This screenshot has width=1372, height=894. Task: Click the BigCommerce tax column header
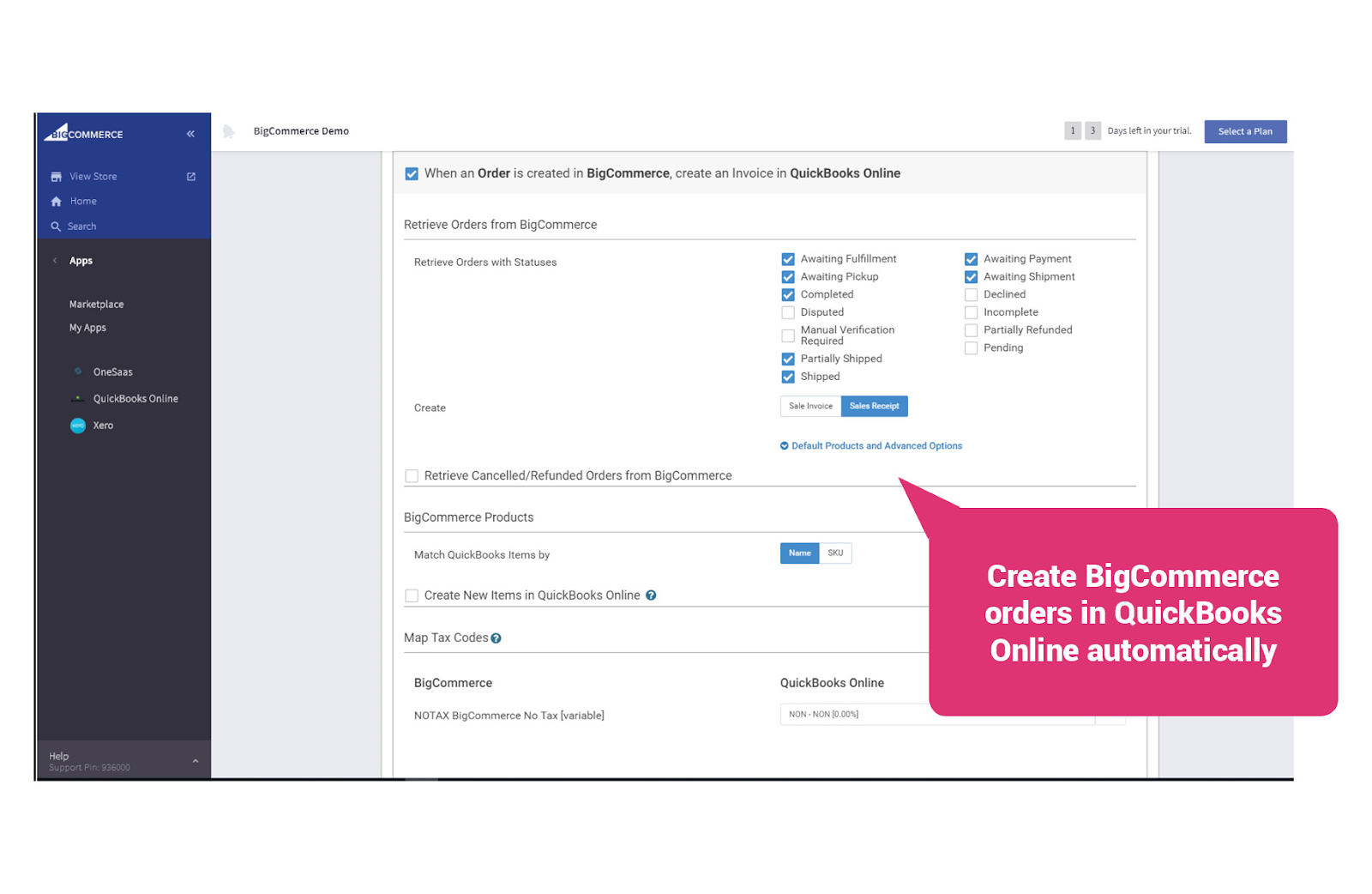point(454,683)
